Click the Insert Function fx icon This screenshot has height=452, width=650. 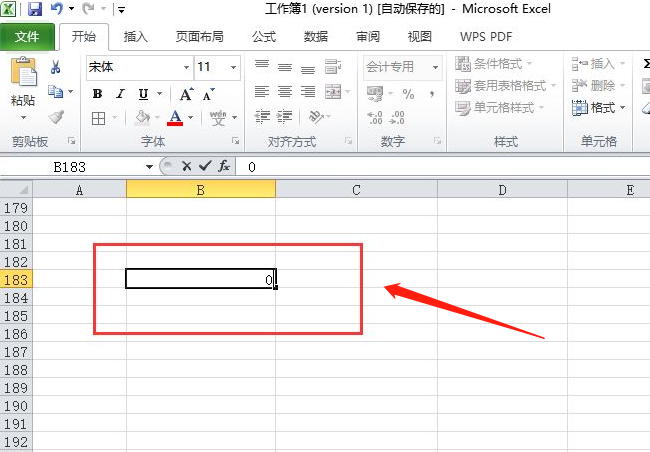[x=224, y=166]
